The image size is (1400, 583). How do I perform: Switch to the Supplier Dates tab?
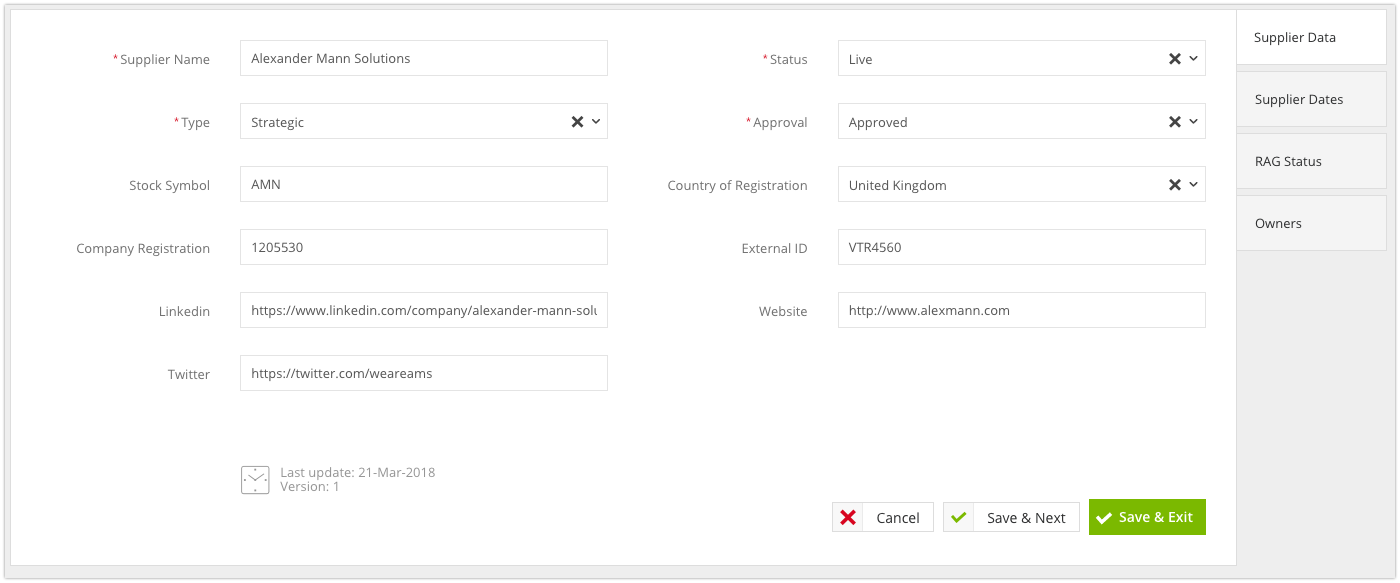coord(1311,99)
